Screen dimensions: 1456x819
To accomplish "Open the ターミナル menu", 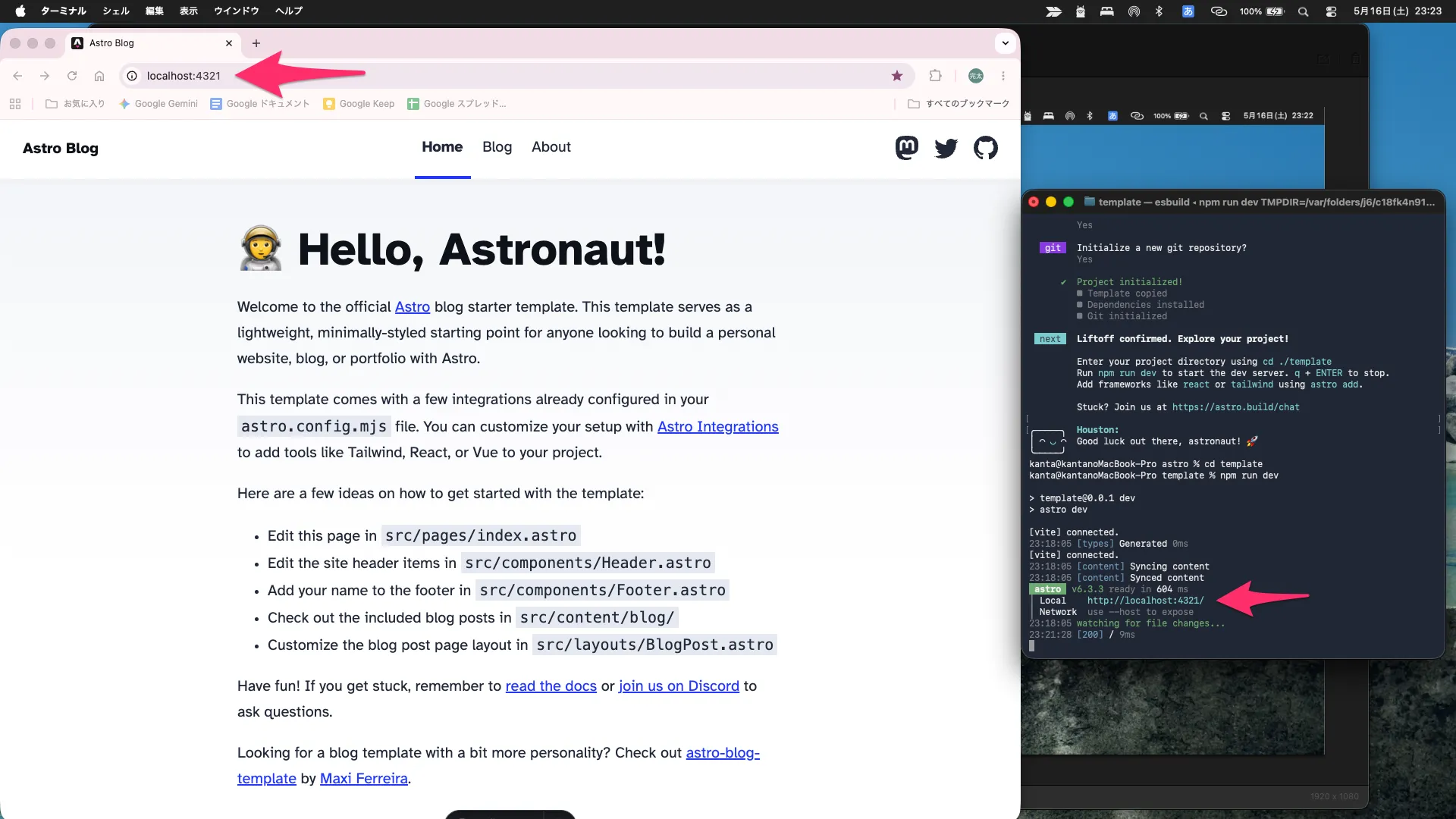I will tap(63, 11).
